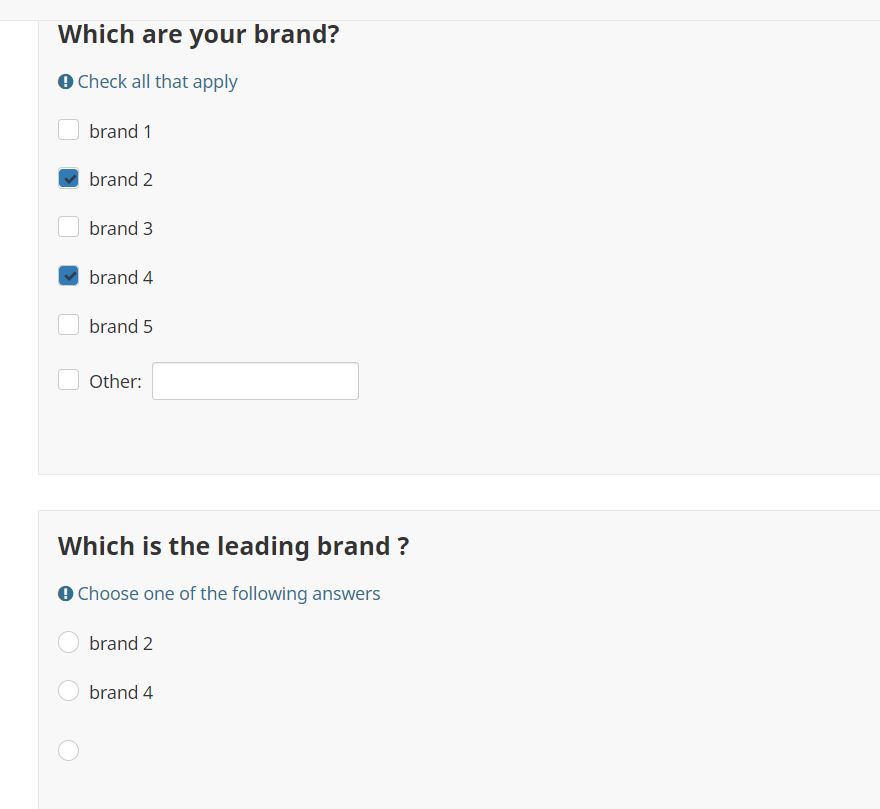This screenshot has height=809, width=880.
Task: Click the "Which are your brand?" heading
Action: click(x=198, y=34)
